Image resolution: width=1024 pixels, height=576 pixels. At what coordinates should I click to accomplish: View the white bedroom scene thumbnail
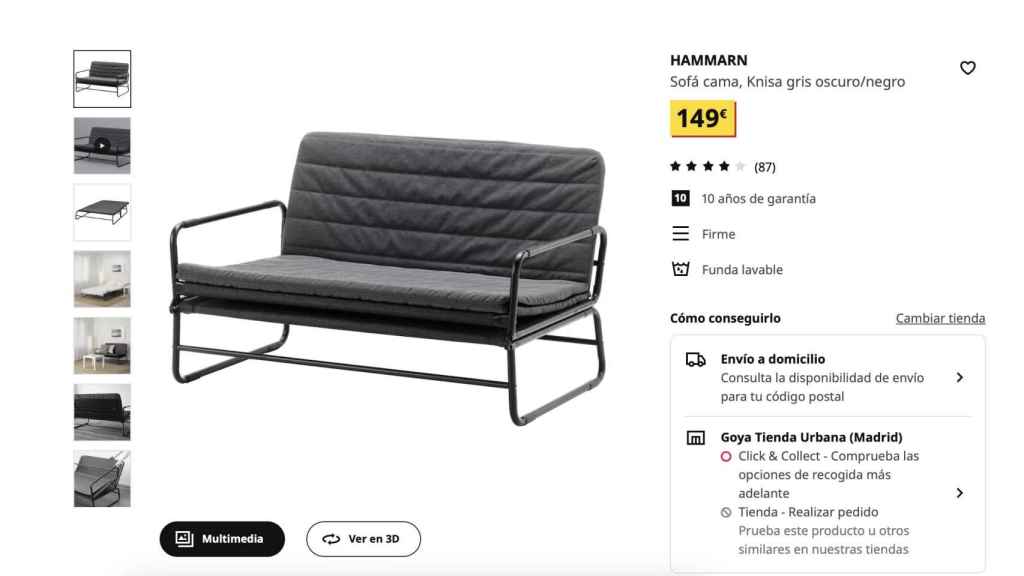[102, 279]
